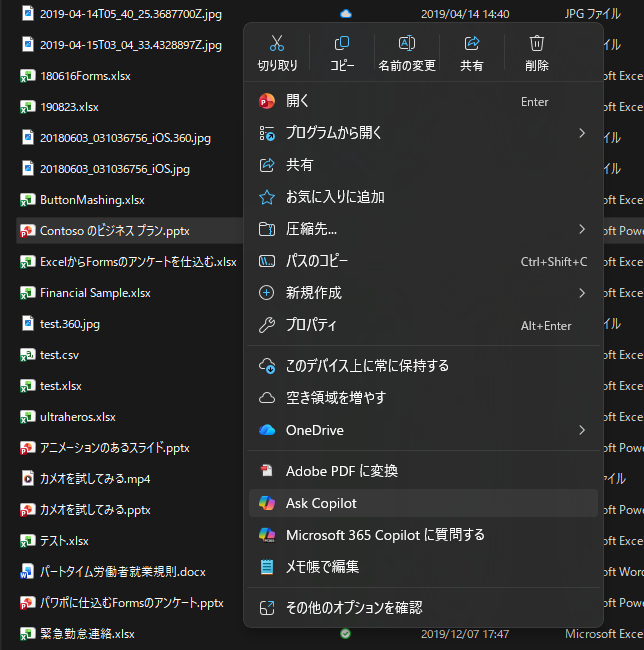644x650 pixels.
Task: Choose Microsoft 365 Copilot に質問する
Action: click(385, 535)
